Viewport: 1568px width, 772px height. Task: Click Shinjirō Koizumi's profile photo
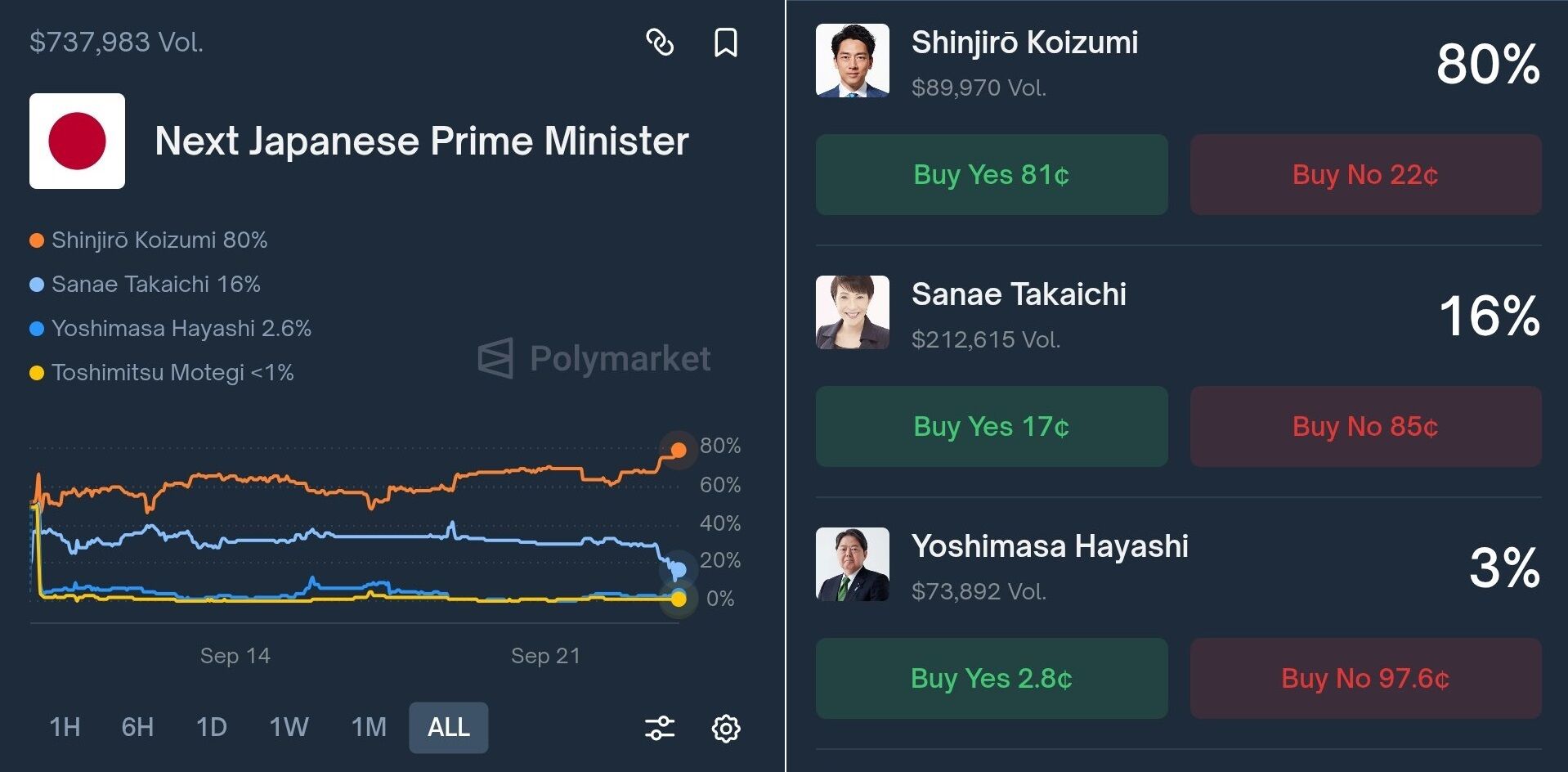[x=852, y=61]
